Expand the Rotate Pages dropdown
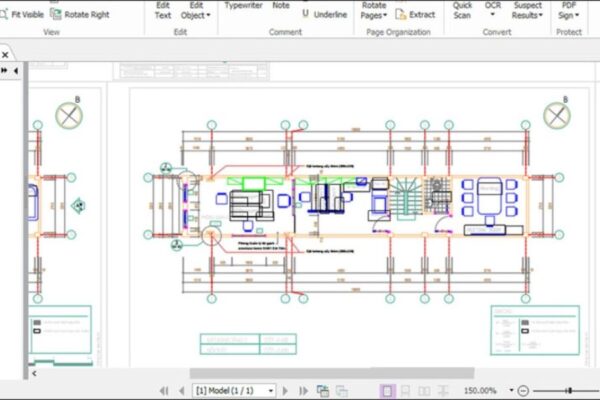Screen dimensions: 600x400 pyautogui.click(x=374, y=10)
